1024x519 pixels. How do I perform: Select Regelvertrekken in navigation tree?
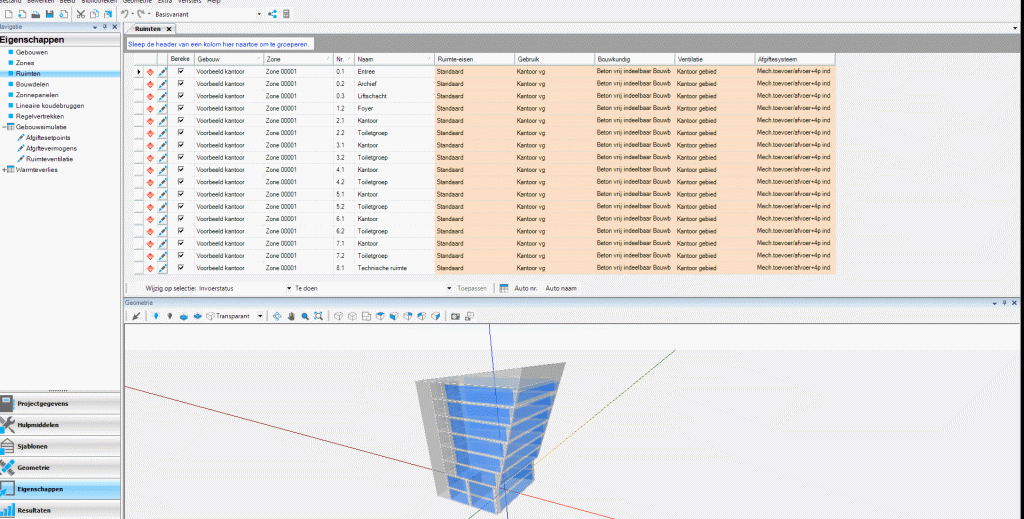pyautogui.click(x=40, y=116)
